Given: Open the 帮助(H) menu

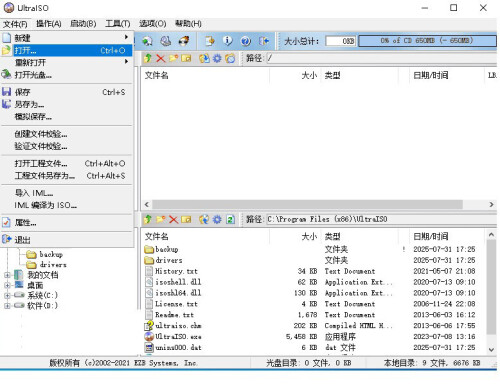Looking at the screenshot, I should tap(188, 24).
